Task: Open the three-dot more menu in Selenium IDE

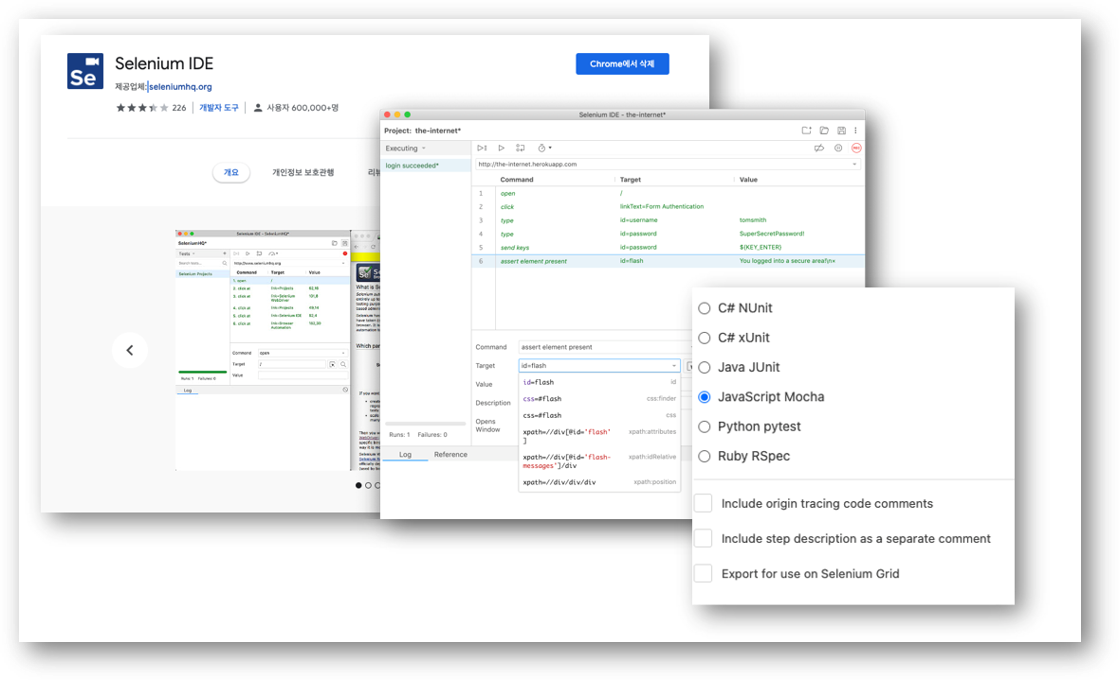Action: [856, 131]
